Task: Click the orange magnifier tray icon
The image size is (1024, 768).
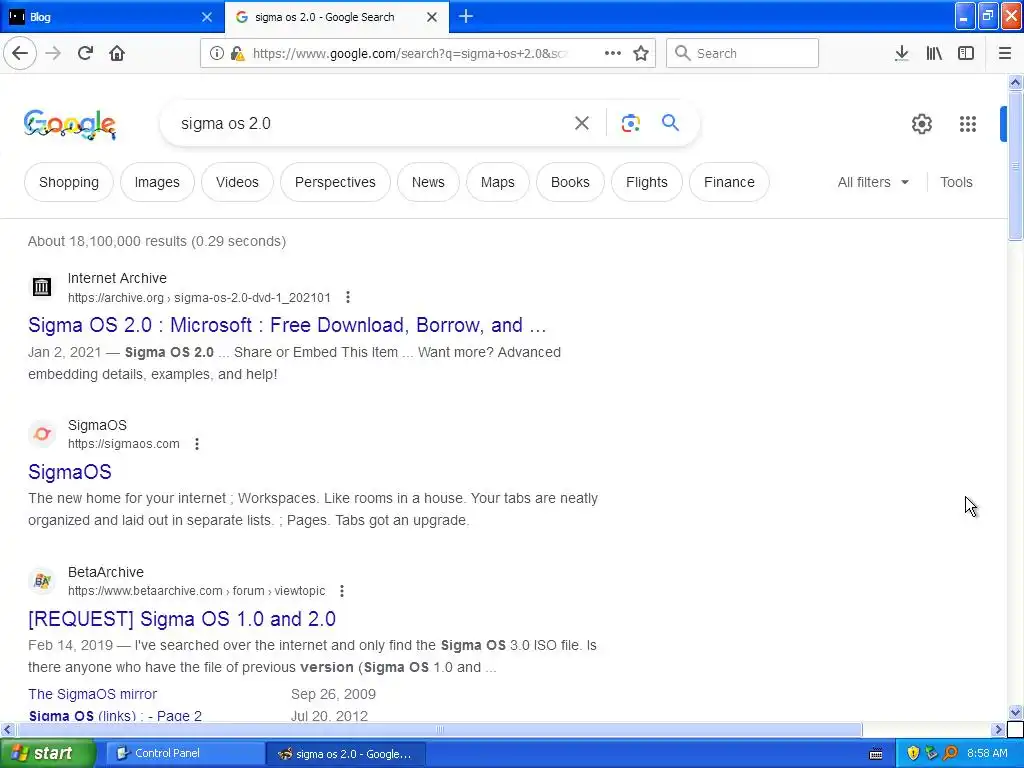Action: 950,753
